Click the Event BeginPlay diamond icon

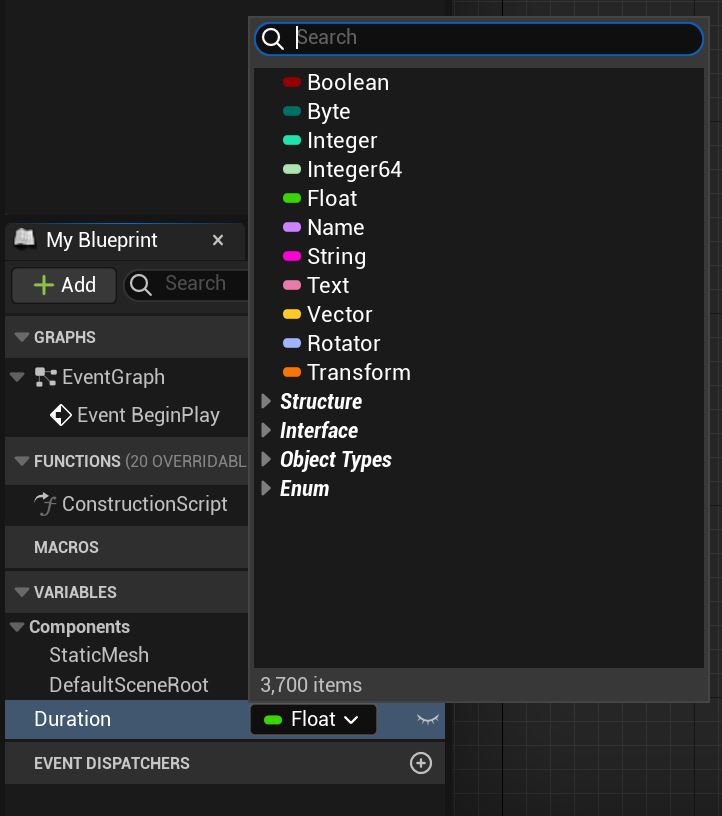pos(61,415)
